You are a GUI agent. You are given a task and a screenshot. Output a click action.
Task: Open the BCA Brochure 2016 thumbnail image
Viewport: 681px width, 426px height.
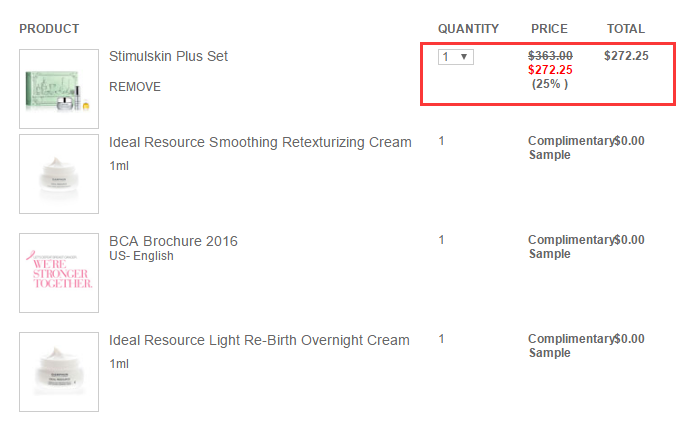pyautogui.click(x=59, y=273)
